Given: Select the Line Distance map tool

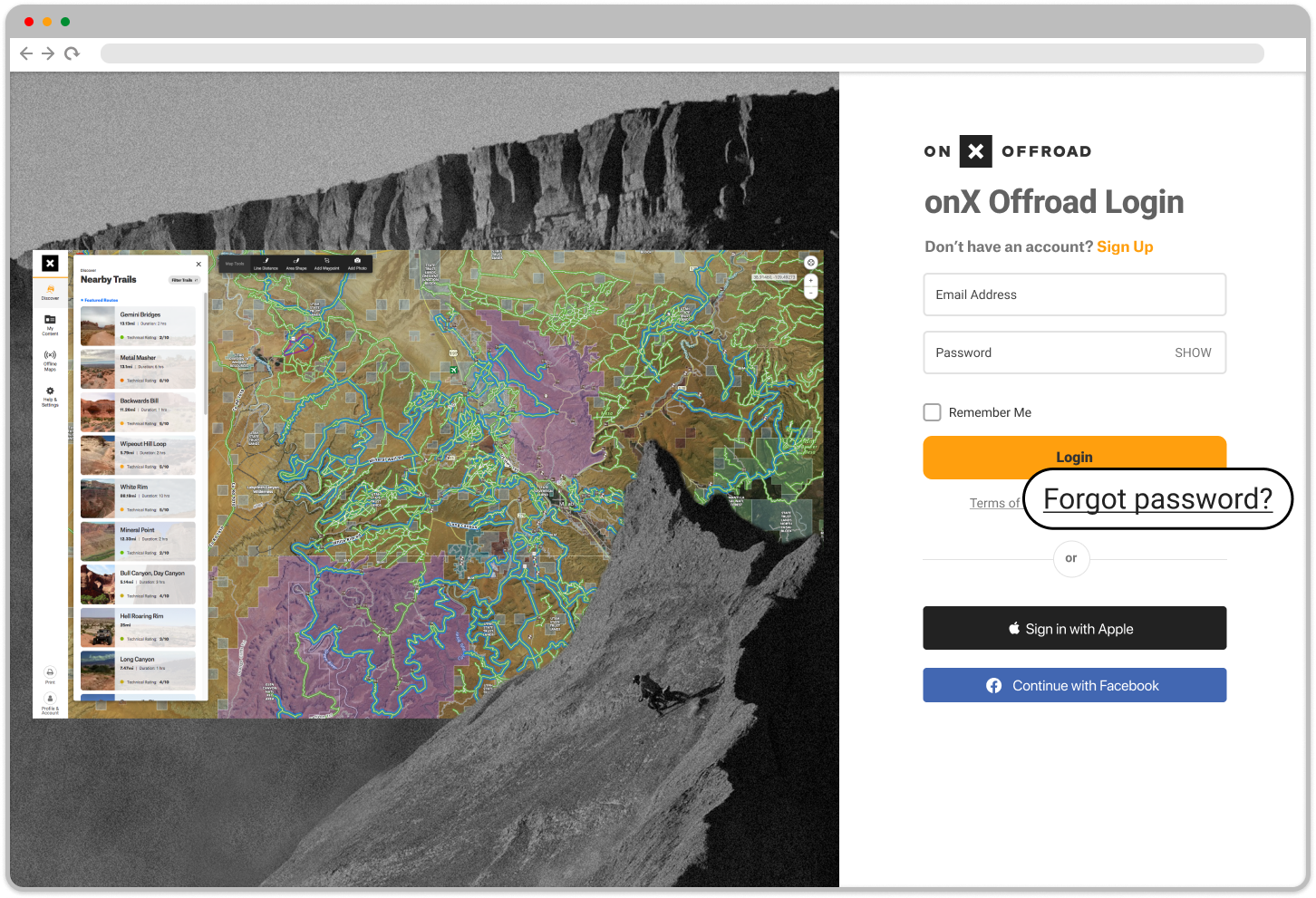Looking at the screenshot, I should pyautogui.click(x=266, y=266).
